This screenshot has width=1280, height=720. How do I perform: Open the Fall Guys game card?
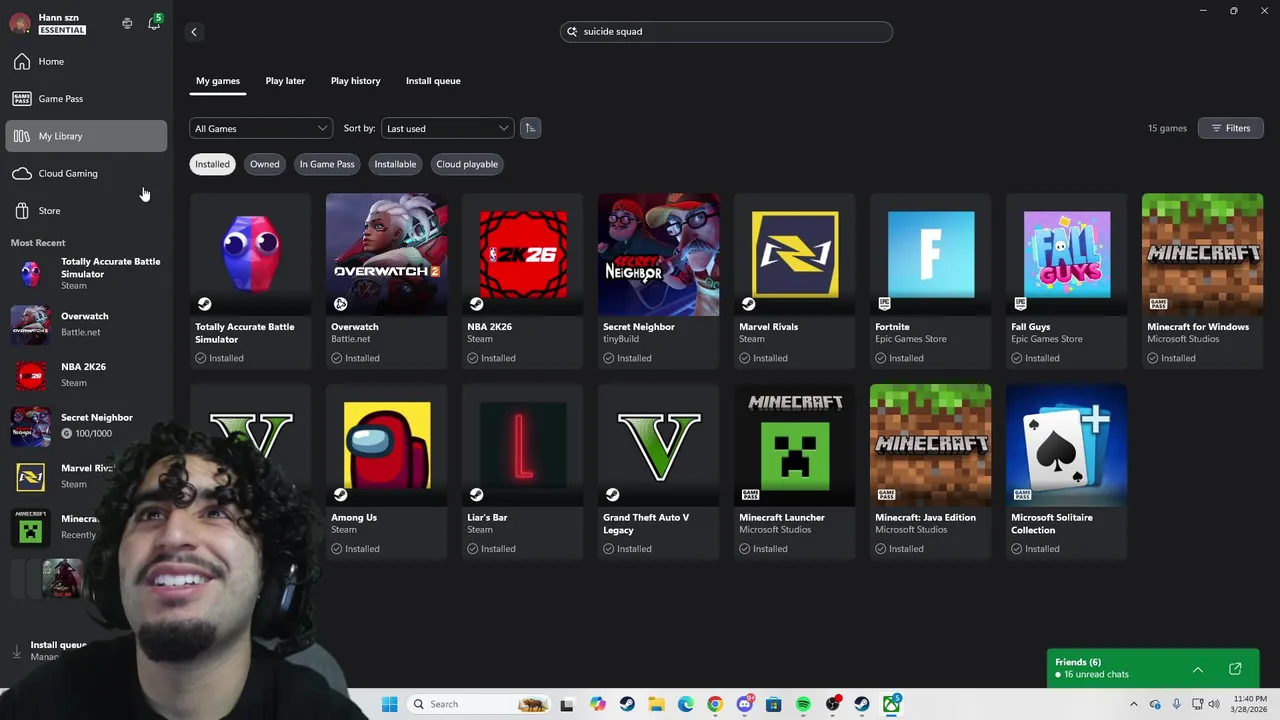point(1067,282)
